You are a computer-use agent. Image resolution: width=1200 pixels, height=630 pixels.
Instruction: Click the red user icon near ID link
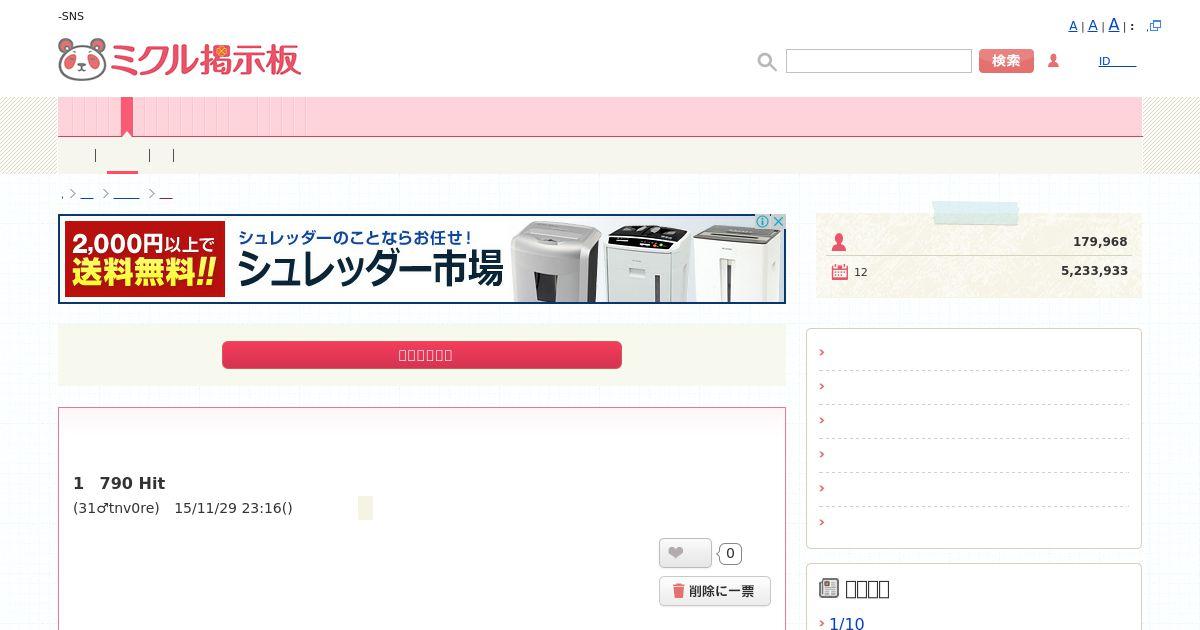[1053, 61]
